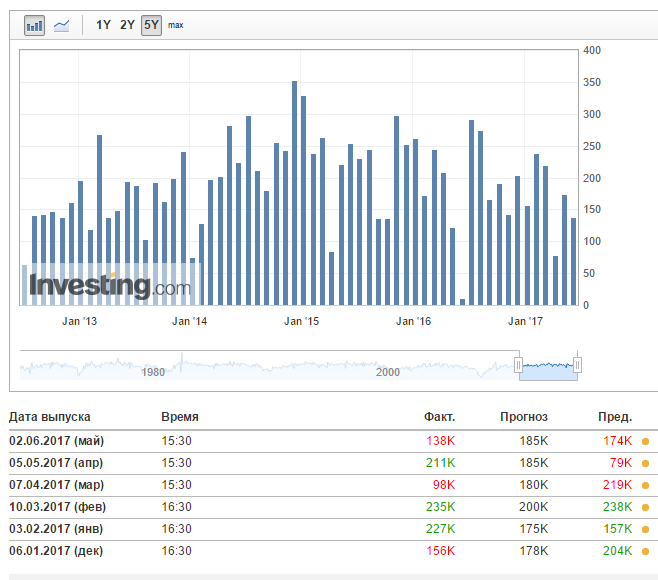Screen dimensions: 658x580
Task: Select the 2Y time range
Action: (x=127, y=25)
